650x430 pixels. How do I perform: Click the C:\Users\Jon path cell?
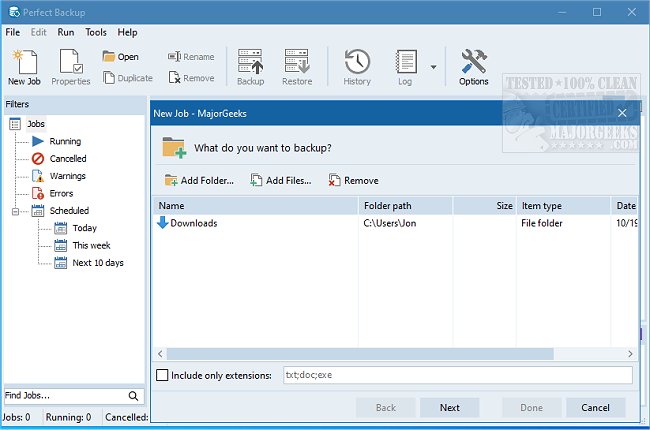coord(390,223)
